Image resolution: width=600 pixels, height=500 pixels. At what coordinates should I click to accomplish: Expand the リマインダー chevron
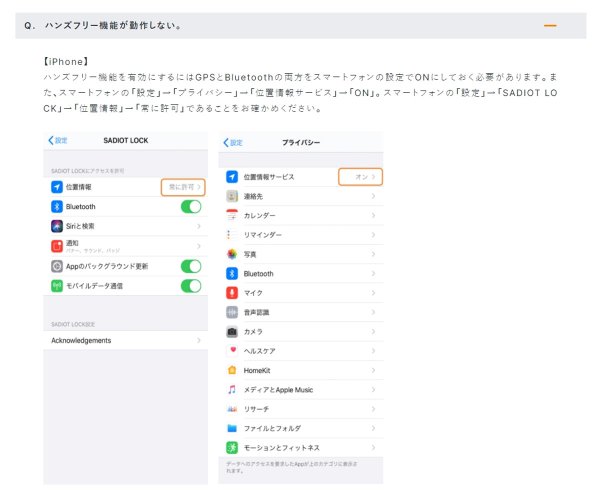(x=373, y=235)
